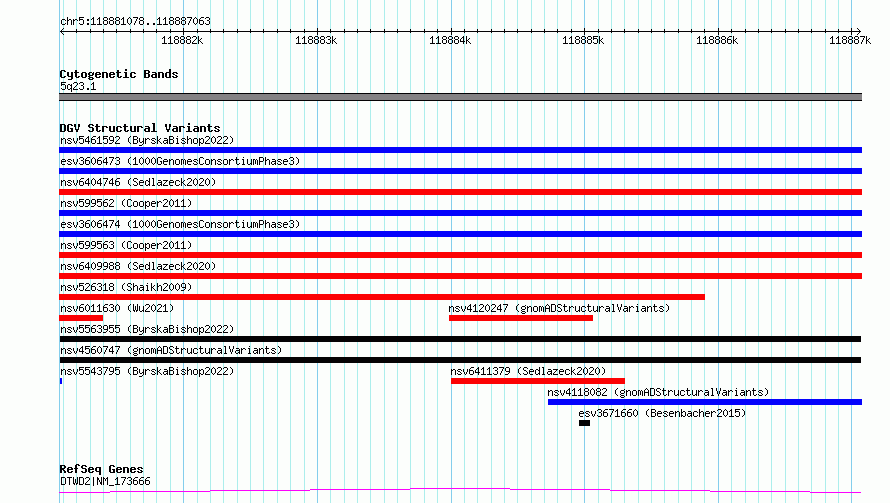
Task: Select the small black bar under esv3671660
Action: pos(584,423)
